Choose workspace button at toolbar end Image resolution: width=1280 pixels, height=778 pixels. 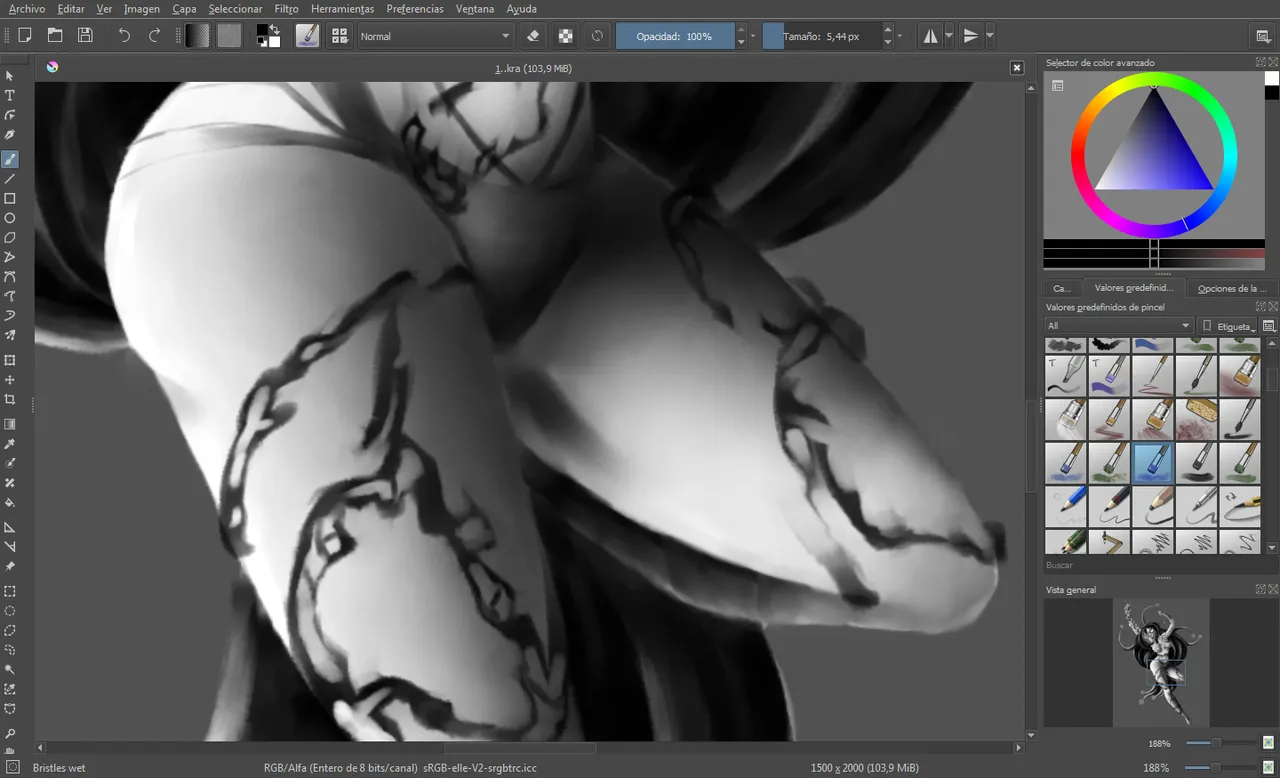coord(1263,36)
